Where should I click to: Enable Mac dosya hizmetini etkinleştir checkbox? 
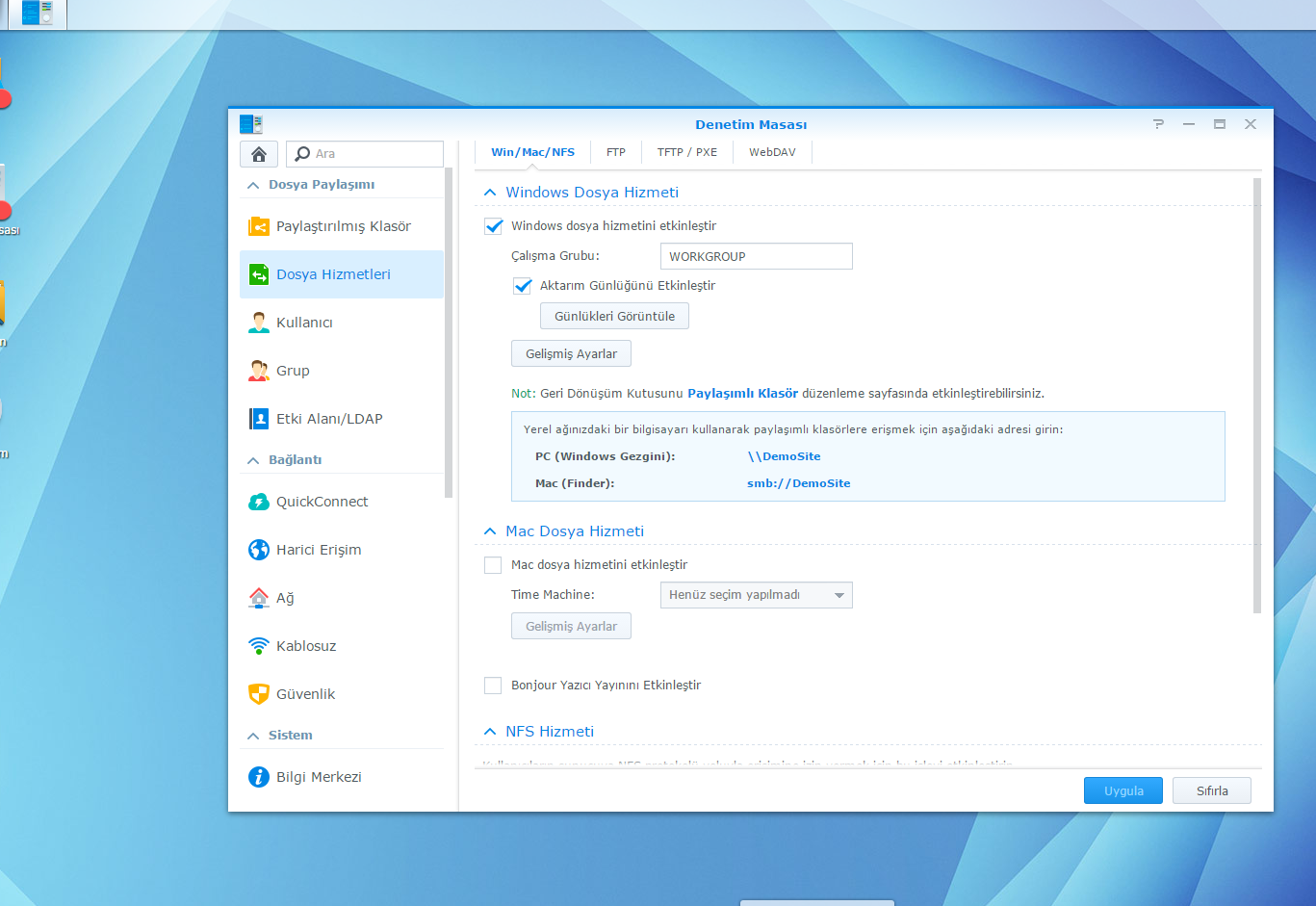coord(493,565)
